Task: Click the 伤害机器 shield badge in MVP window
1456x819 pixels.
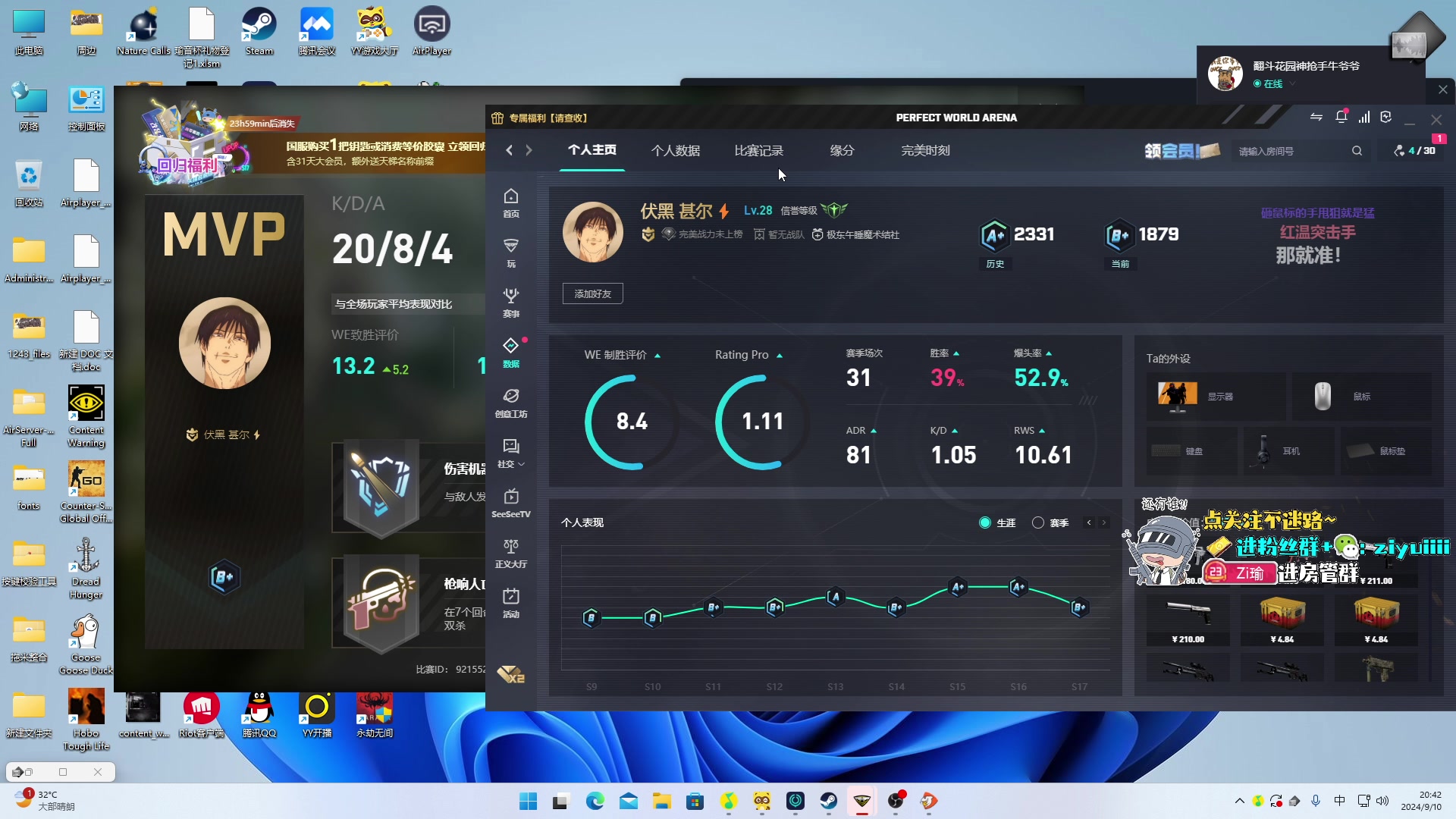Action: point(381,488)
